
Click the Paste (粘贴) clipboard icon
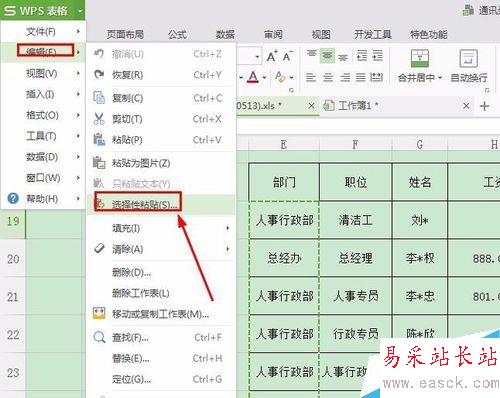pos(99,140)
